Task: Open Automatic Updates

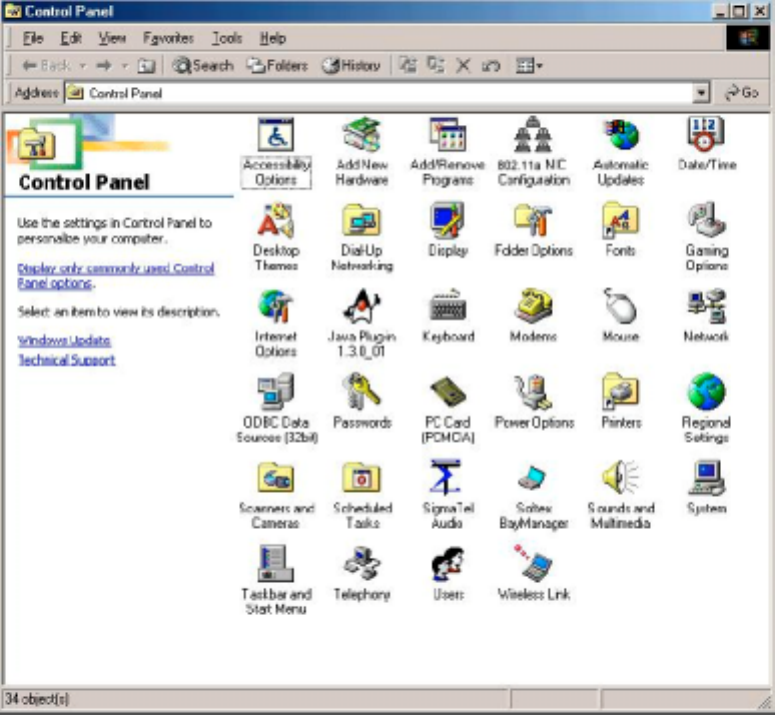Action: 620,152
